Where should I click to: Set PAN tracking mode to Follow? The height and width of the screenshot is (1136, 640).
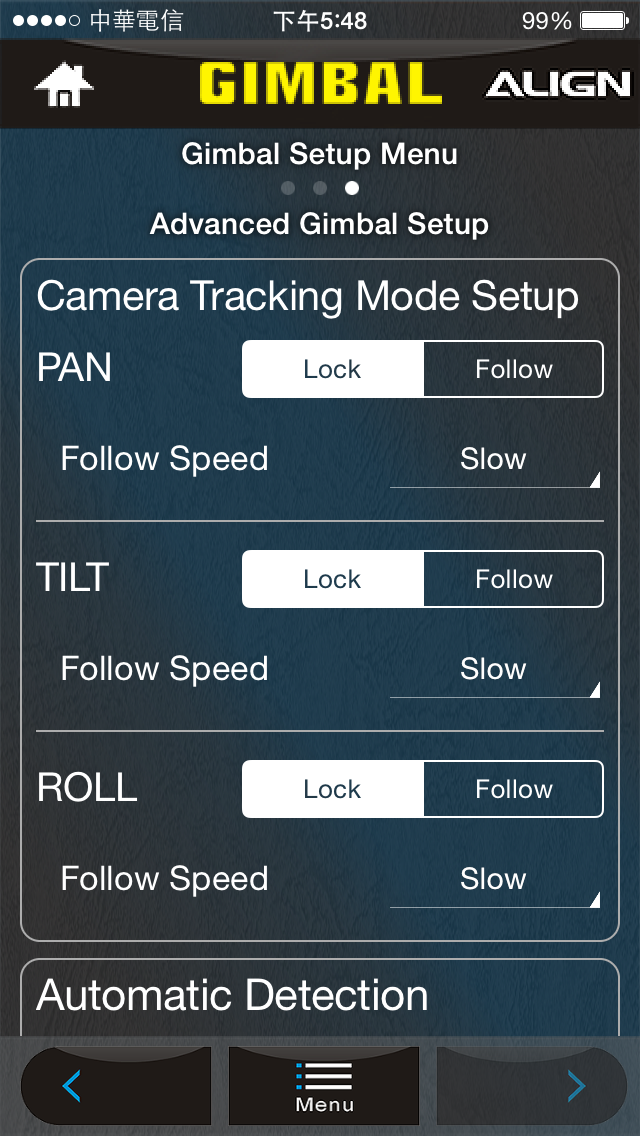(x=514, y=368)
